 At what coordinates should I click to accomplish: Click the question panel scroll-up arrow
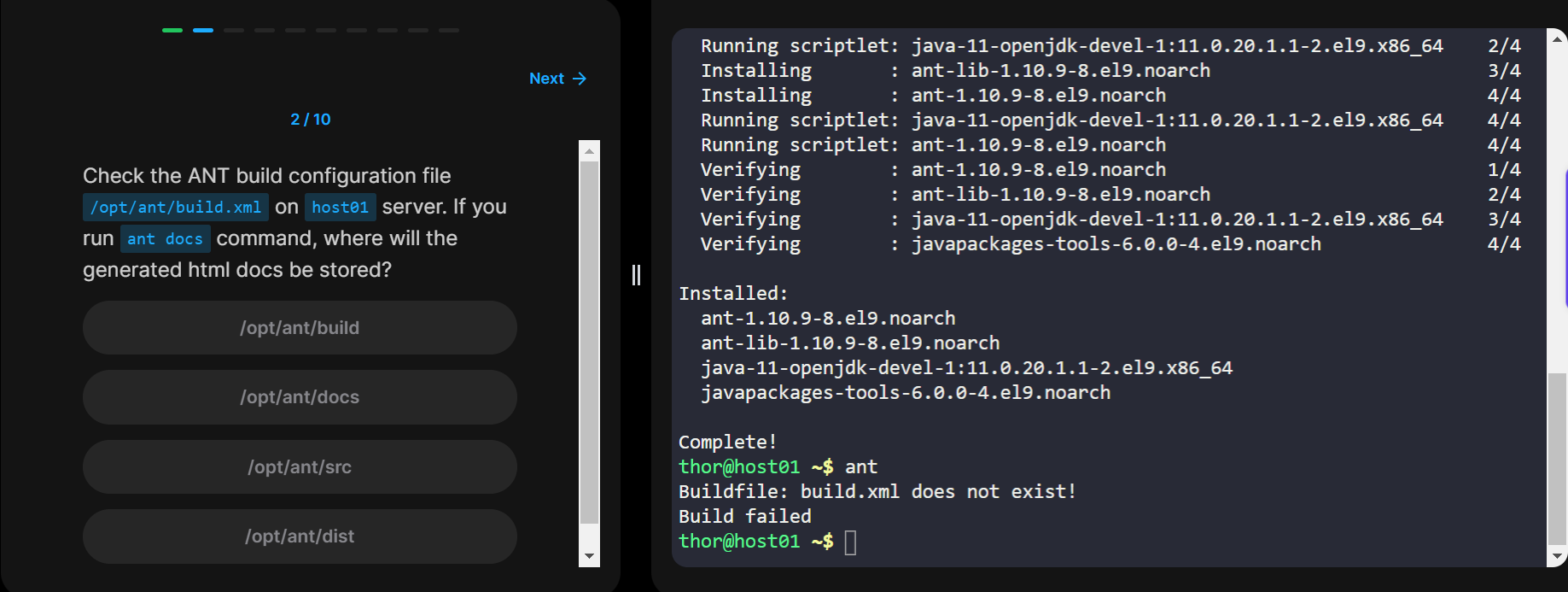point(589,151)
